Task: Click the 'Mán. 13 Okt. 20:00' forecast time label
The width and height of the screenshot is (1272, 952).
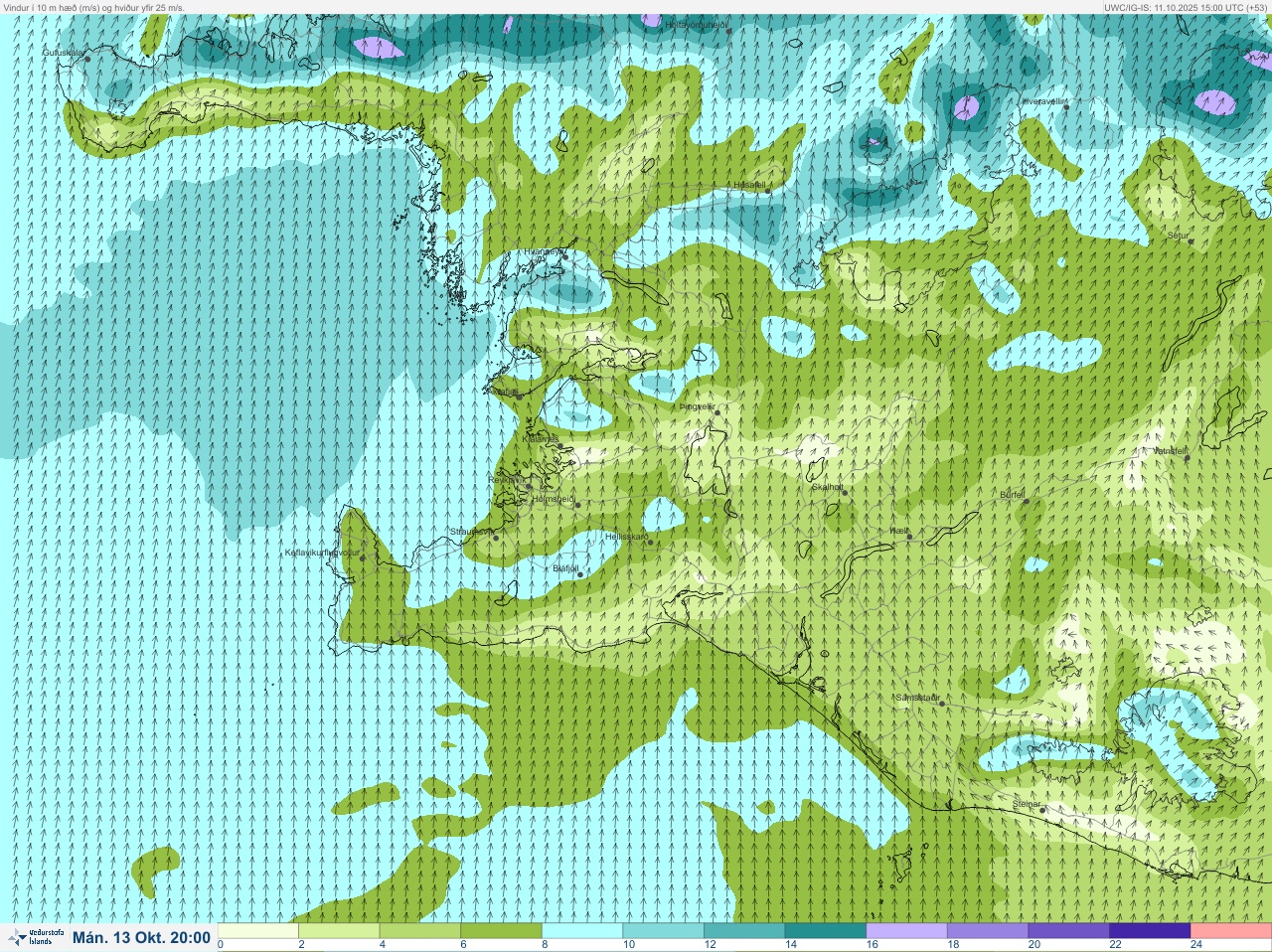Action: coord(141,938)
